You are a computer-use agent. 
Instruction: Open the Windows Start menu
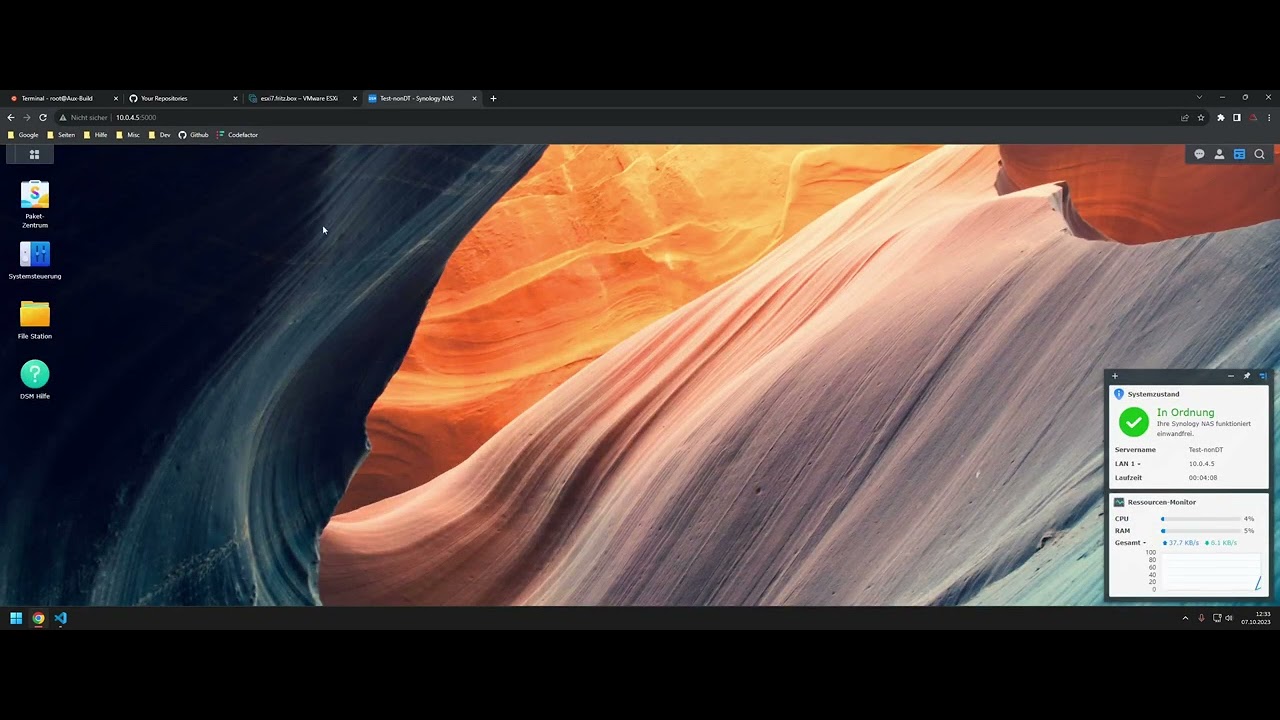16,618
